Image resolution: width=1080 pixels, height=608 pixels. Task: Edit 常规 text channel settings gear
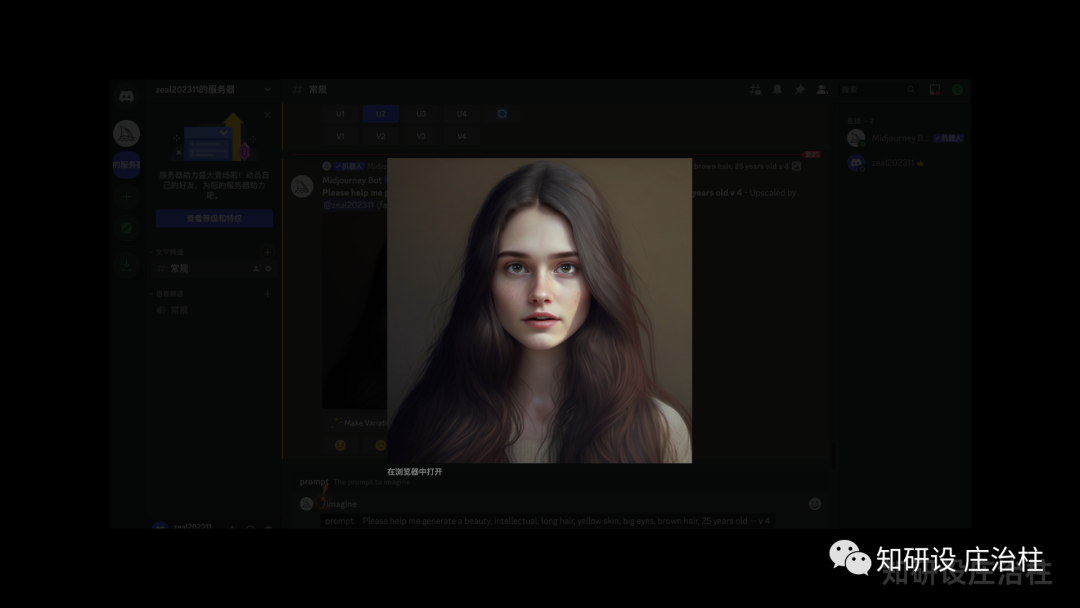point(269,269)
